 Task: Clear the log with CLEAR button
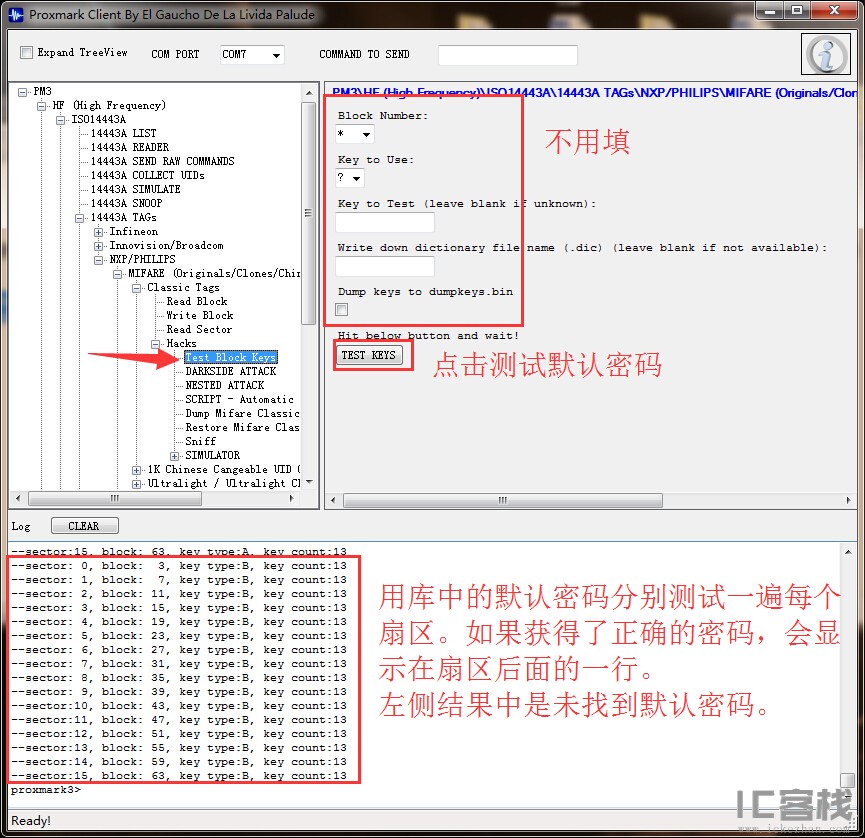coord(84,526)
